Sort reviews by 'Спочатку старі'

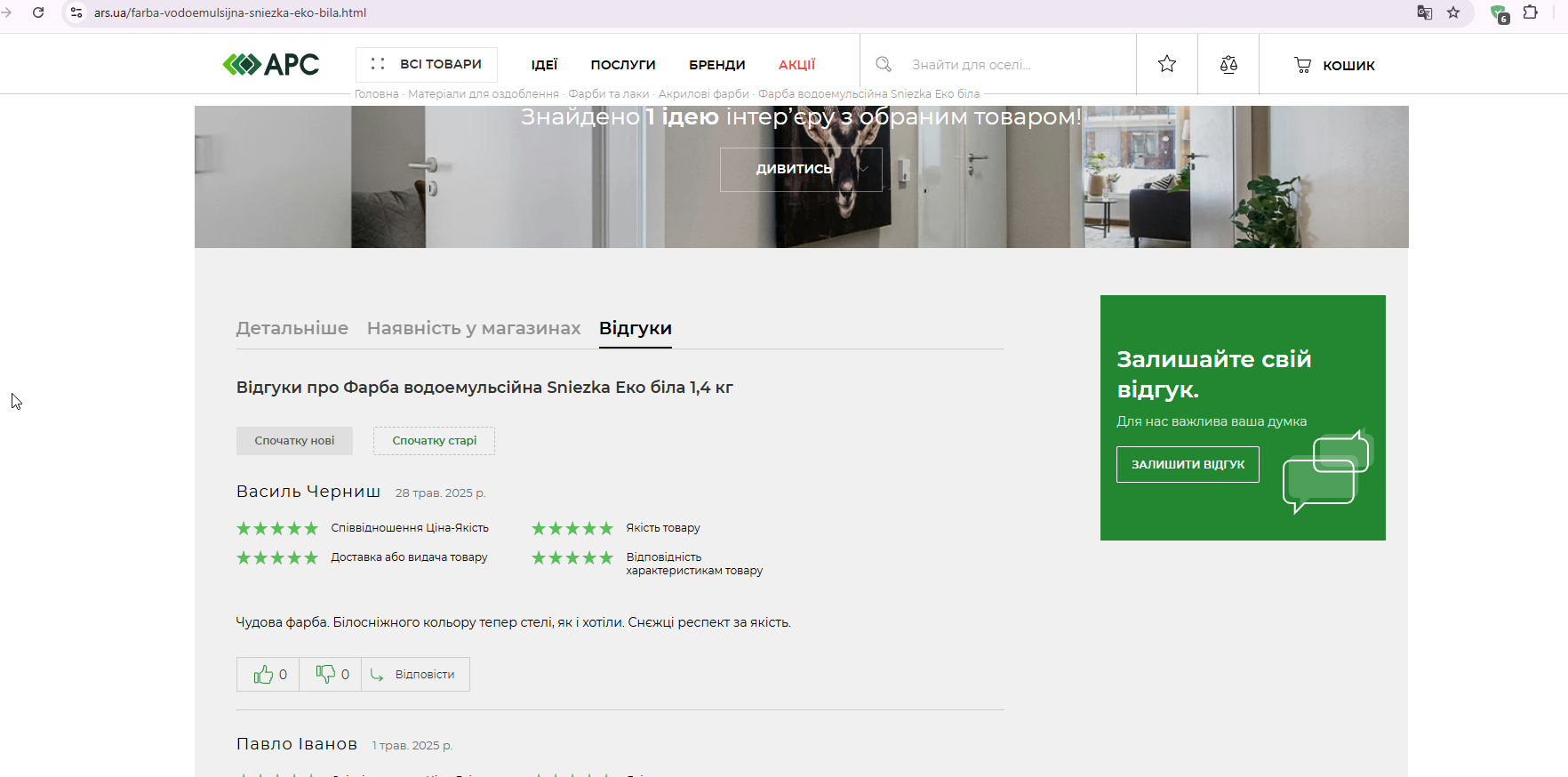tap(434, 441)
